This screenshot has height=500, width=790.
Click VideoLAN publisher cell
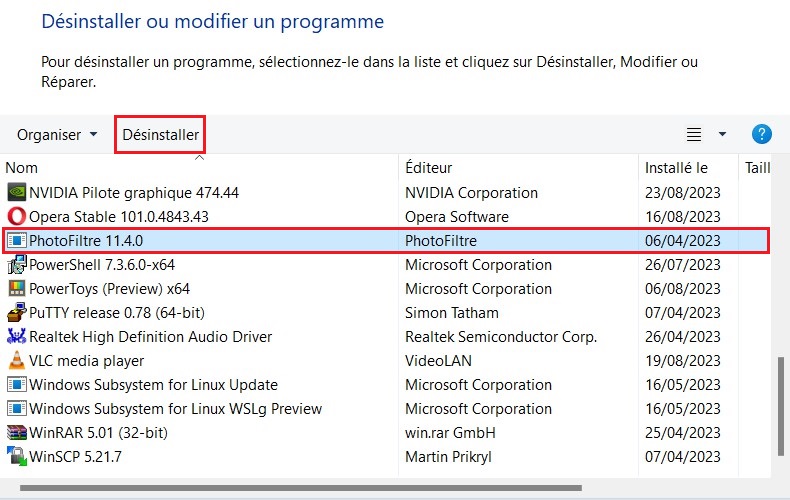(438, 361)
